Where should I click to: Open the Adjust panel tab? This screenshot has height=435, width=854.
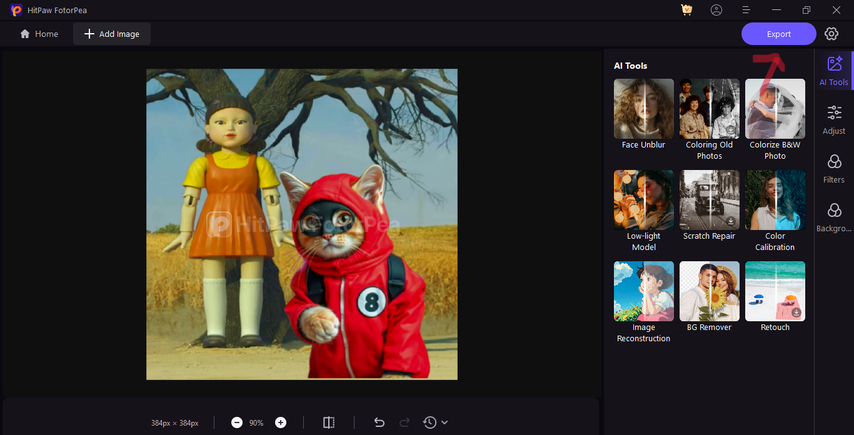point(833,119)
